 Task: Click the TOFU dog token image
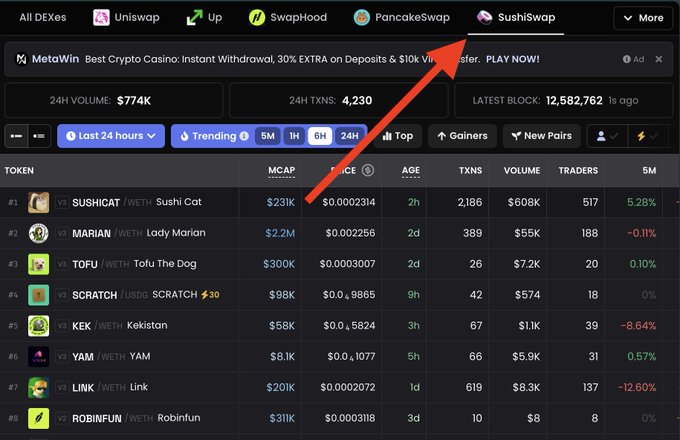coord(39,264)
